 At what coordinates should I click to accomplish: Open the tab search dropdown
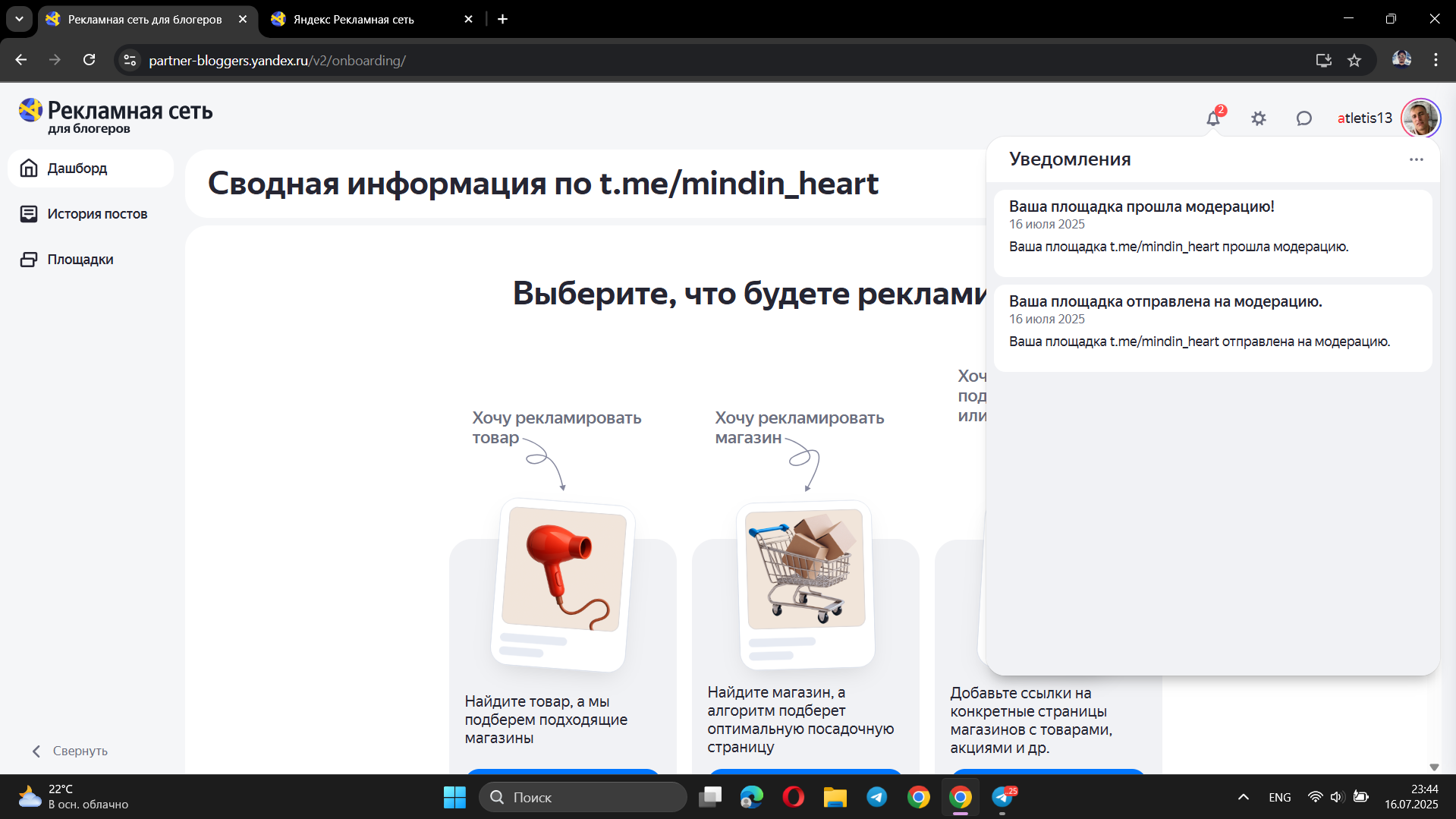tap(19, 20)
